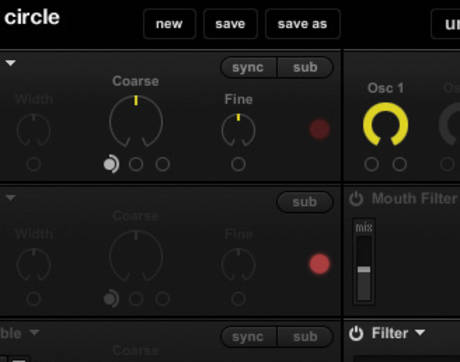Image resolution: width=460 pixels, height=362 pixels.
Task: Click the "new" preset button
Action: tap(169, 24)
